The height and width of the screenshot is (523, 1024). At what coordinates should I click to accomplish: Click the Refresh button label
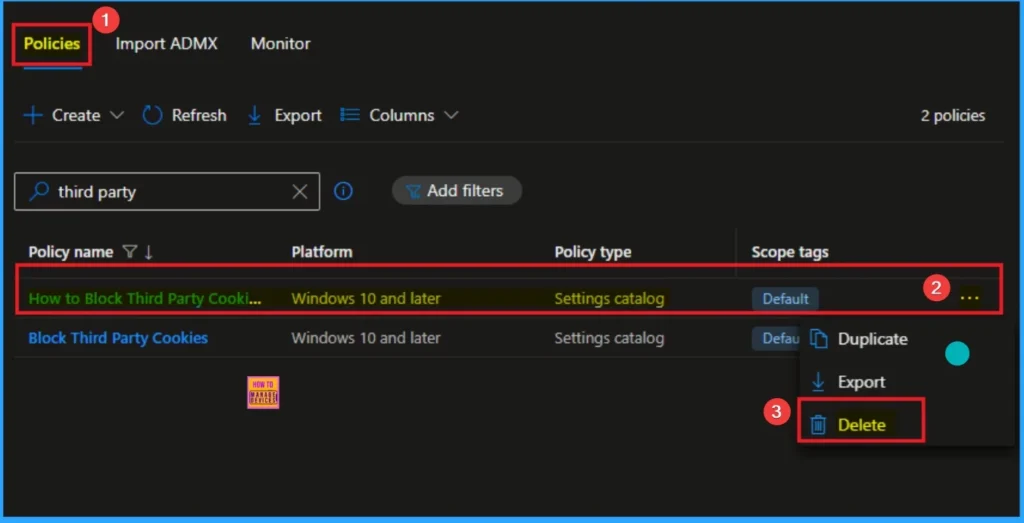coord(199,116)
